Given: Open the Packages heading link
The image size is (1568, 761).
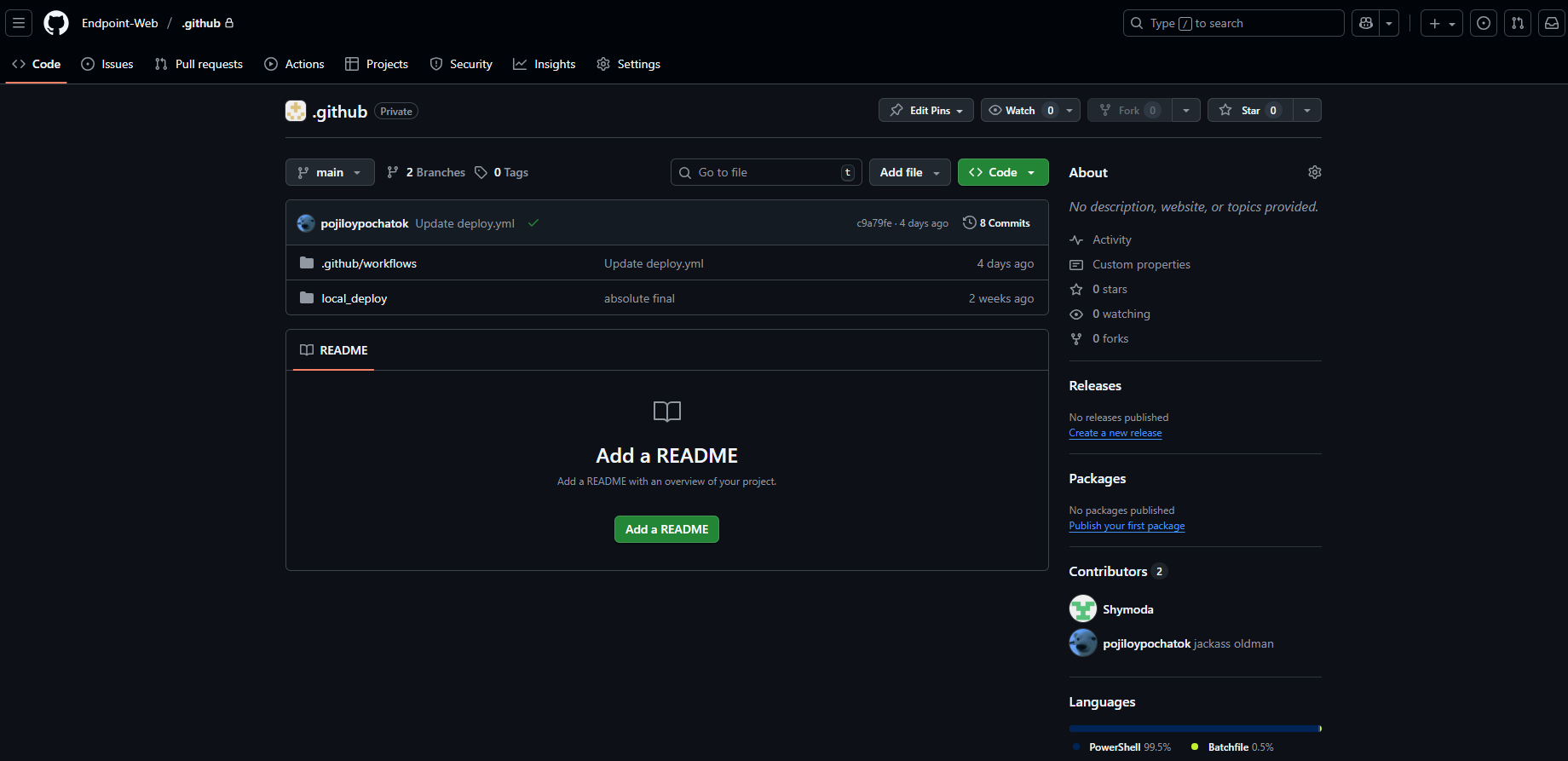Looking at the screenshot, I should tap(1098, 479).
